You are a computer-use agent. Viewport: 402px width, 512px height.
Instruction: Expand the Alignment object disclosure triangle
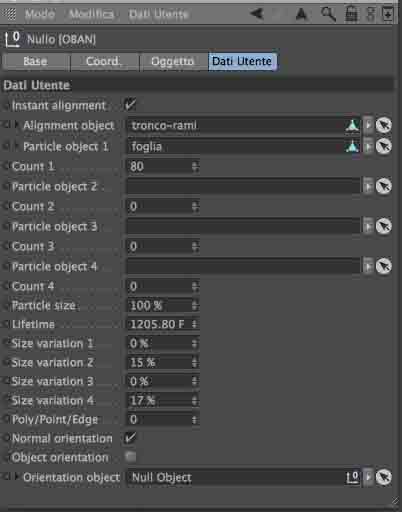(16, 125)
